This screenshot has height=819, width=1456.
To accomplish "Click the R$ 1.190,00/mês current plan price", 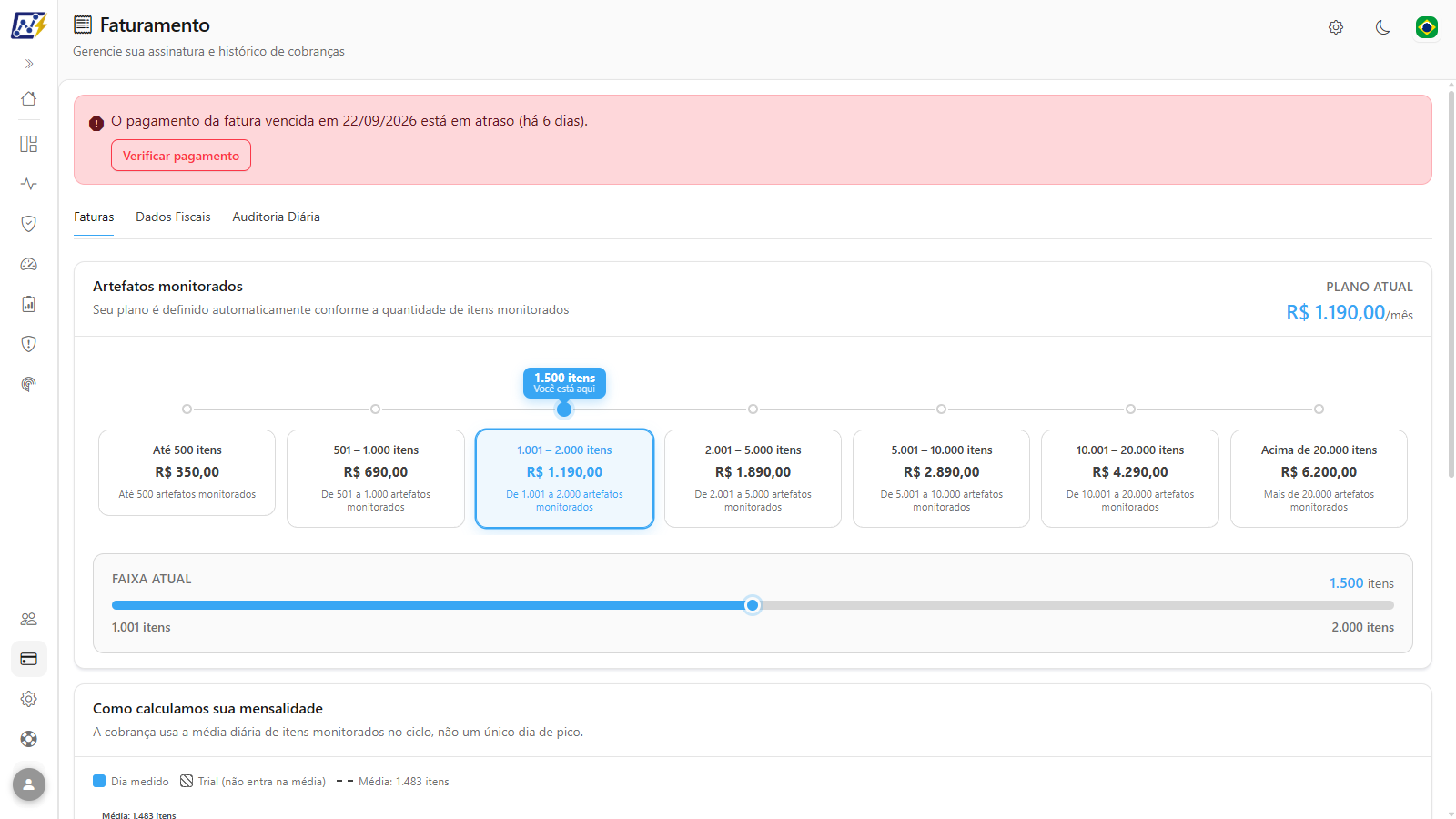I will click(x=1350, y=313).
